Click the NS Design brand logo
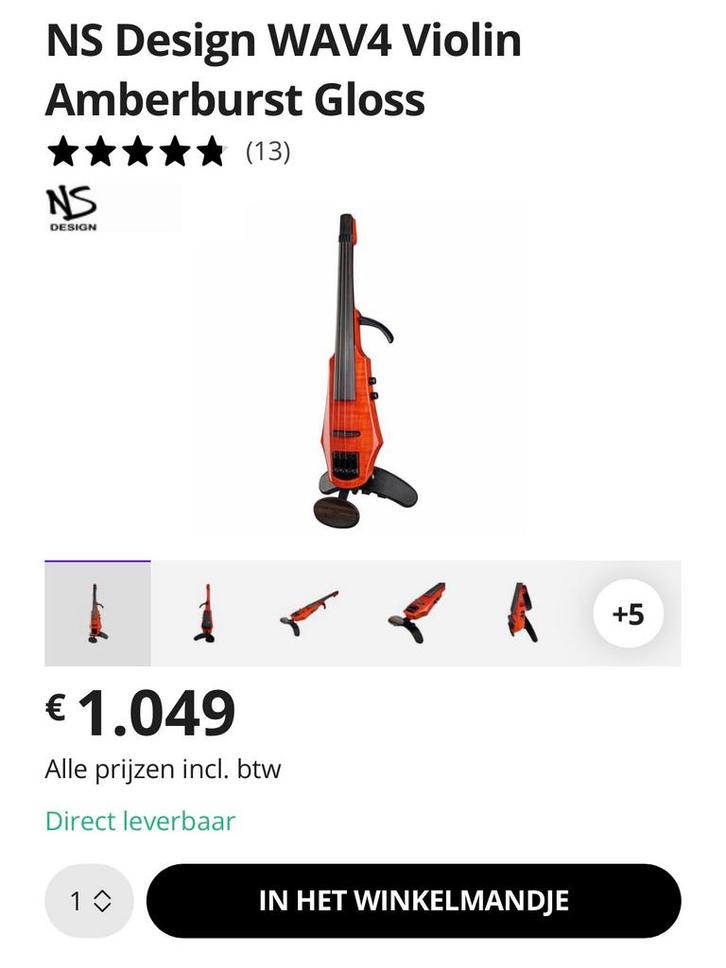The height and width of the screenshot is (968, 726). click(x=72, y=209)
